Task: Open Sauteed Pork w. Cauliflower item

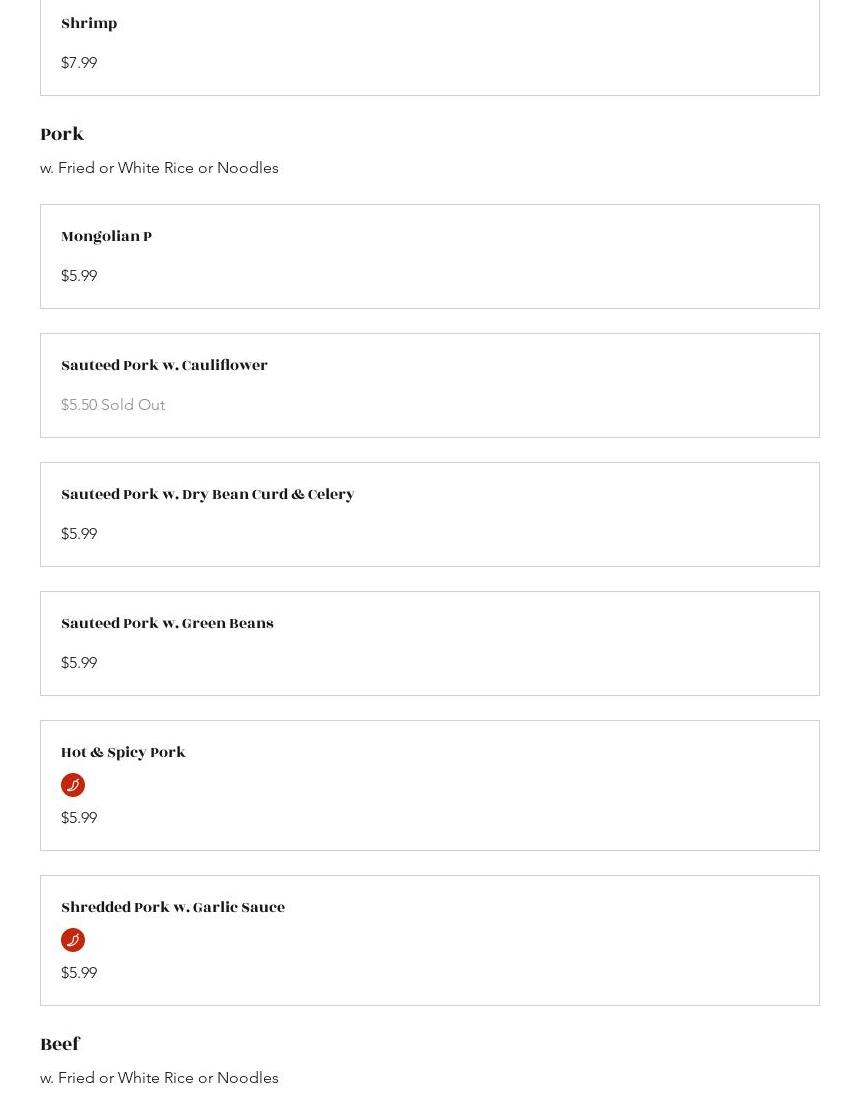Action: click(x=164, y=366)
